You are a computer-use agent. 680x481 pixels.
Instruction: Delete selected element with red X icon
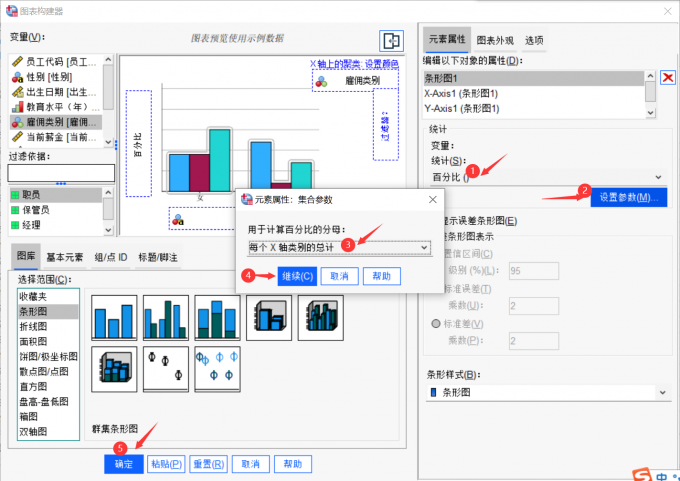pos(668,78)
